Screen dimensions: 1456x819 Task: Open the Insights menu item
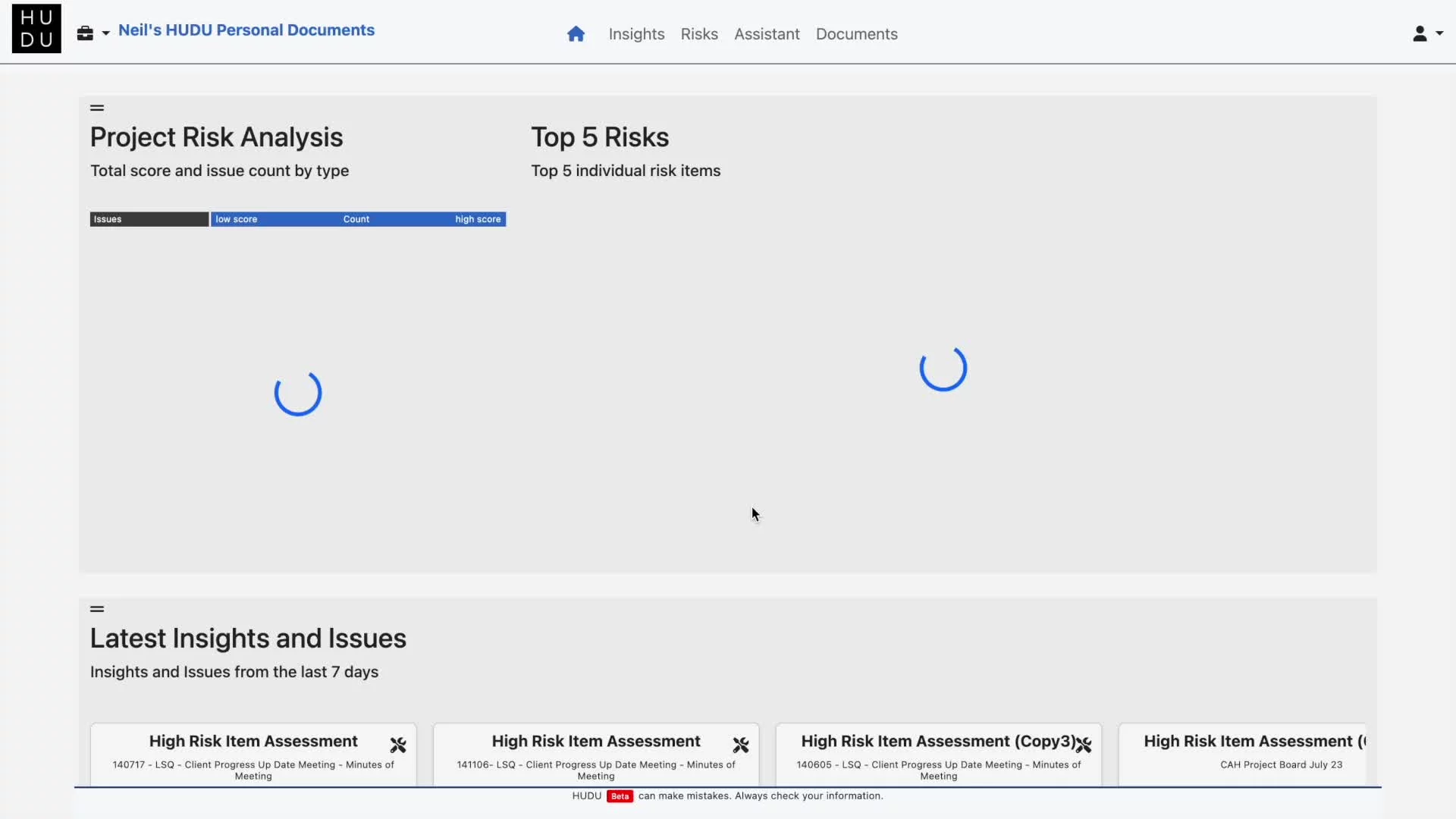[x=636, y=34]
